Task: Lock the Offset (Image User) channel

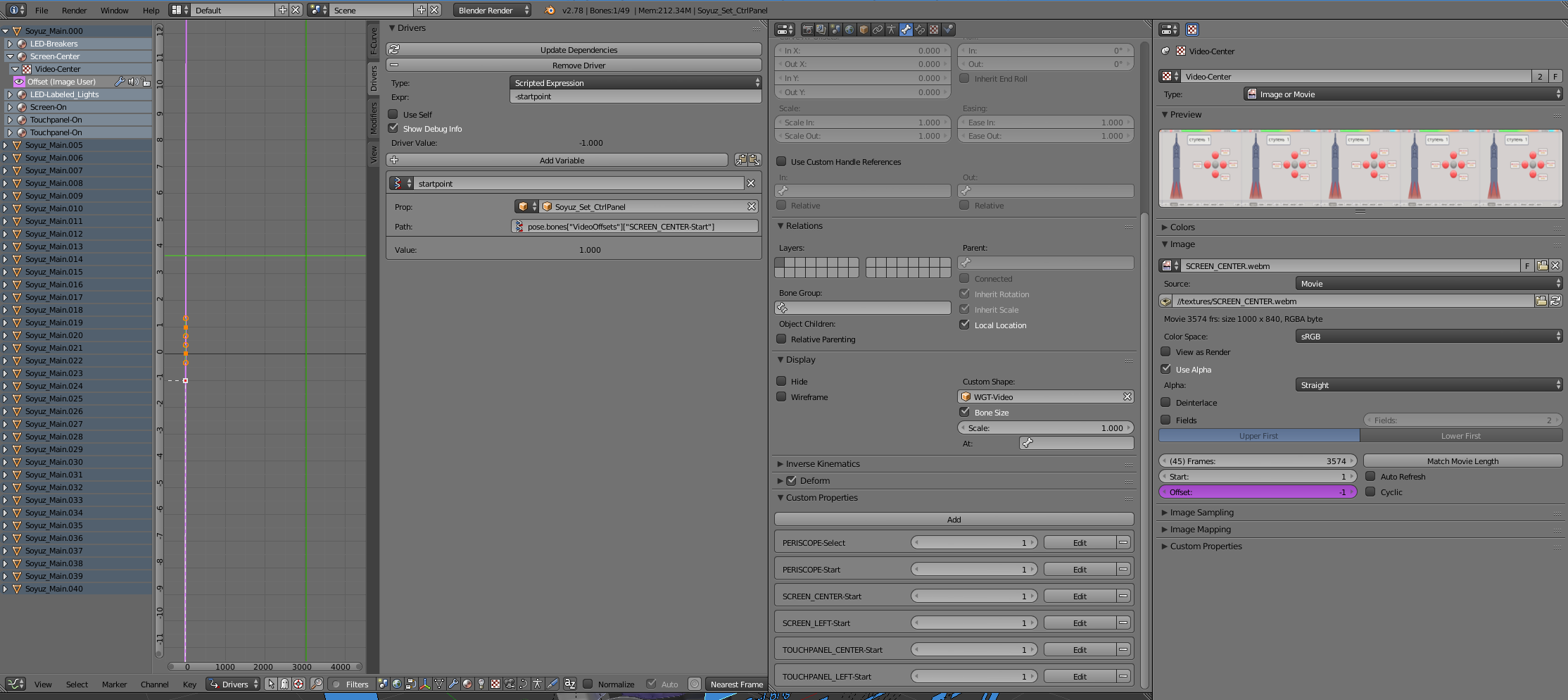Action: [146, 82]
